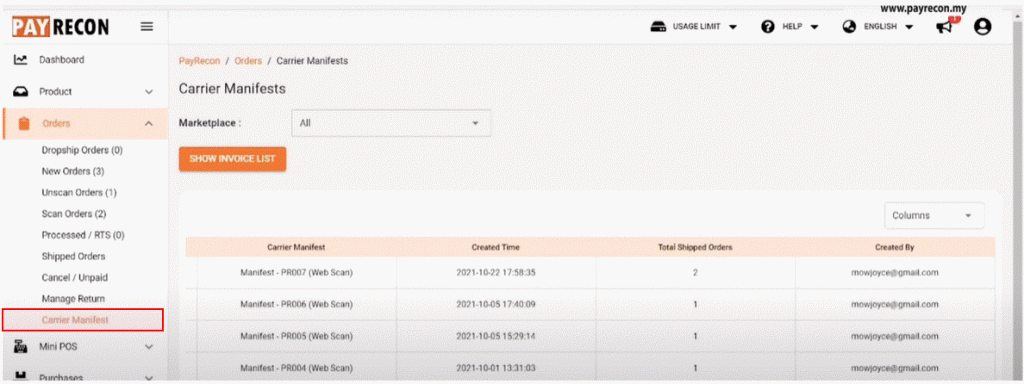Viewport: 1024px width, 384px height.
Task: Click the Purchases icon in the sidebar
Action: (x=21, y=377)
